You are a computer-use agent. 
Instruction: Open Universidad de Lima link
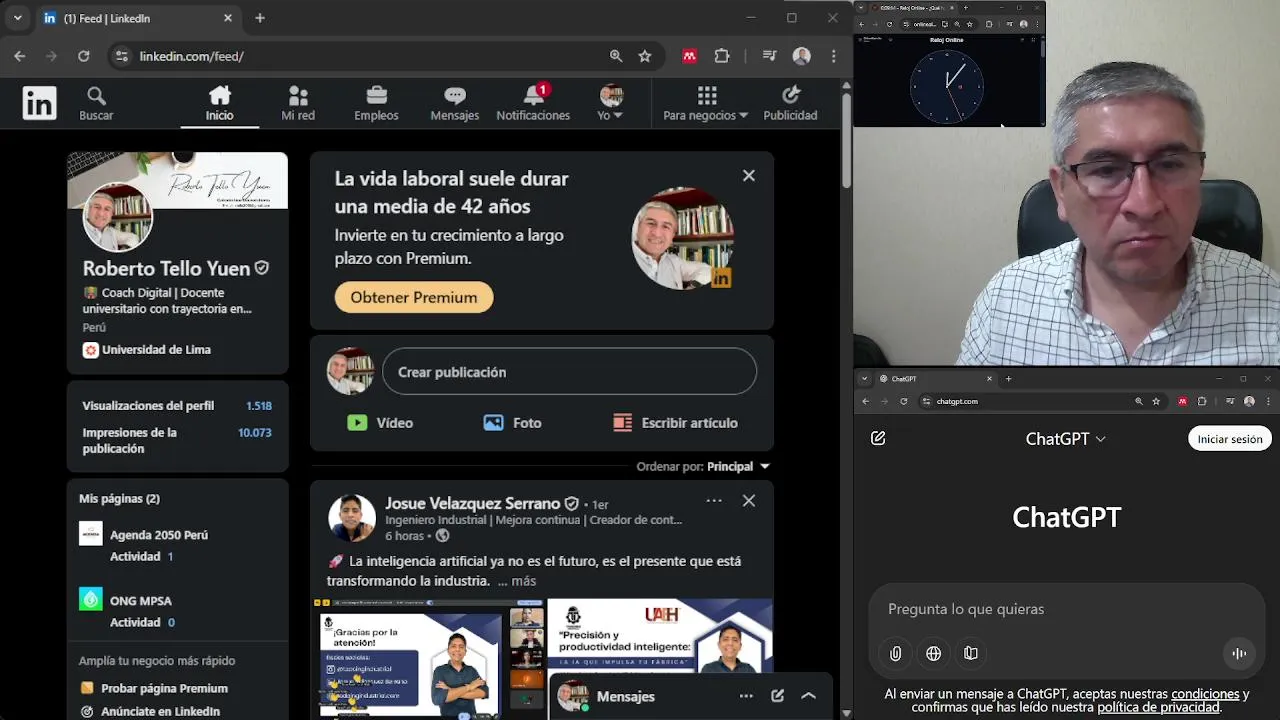tap(147, 350)
